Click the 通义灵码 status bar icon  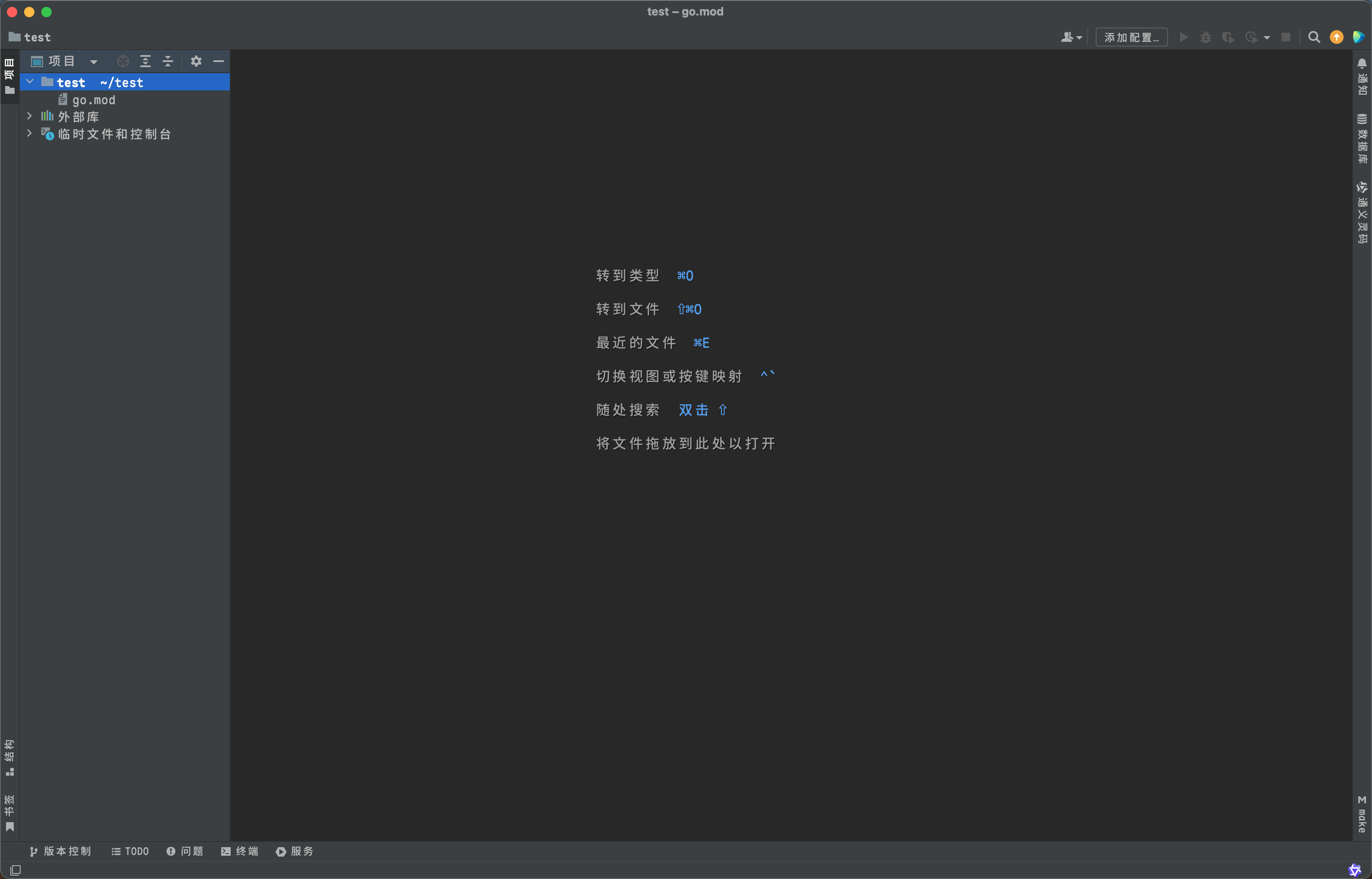coord(1355,870)
